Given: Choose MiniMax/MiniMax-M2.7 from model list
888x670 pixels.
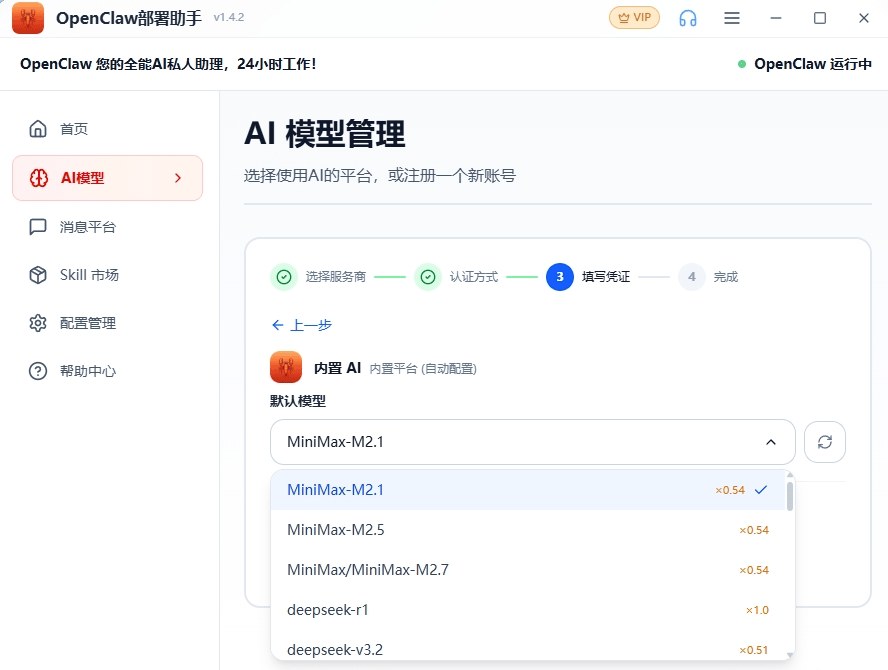Looking at the screenshot, I should (529, 570).
